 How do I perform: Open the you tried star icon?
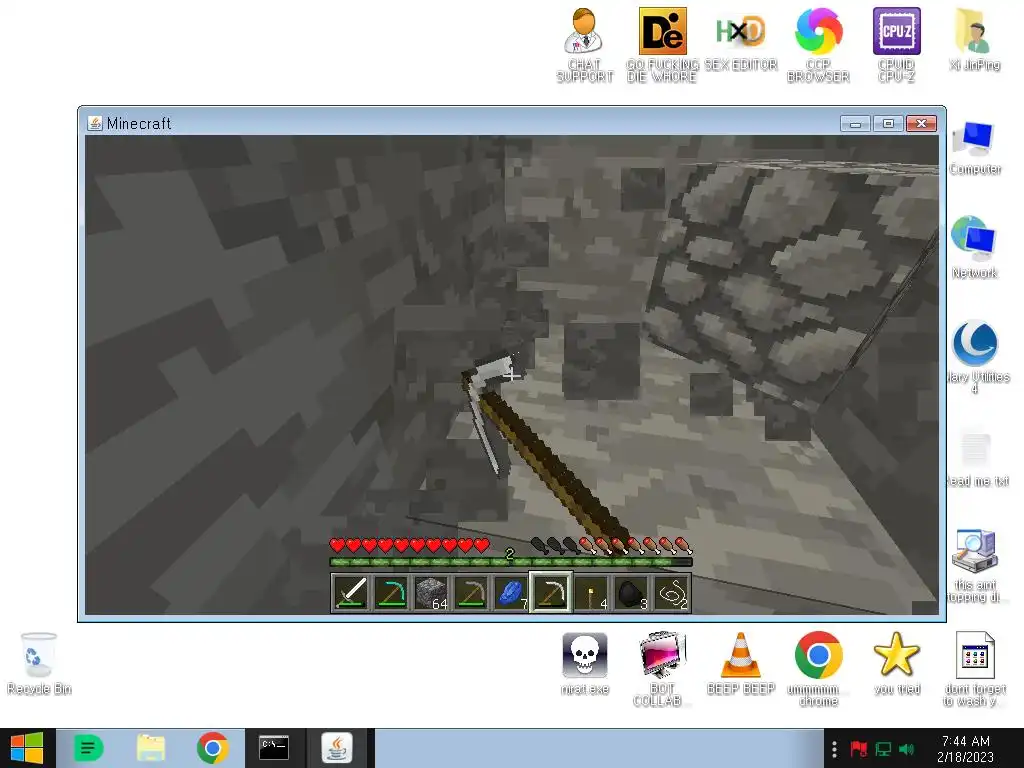[897, 663]
